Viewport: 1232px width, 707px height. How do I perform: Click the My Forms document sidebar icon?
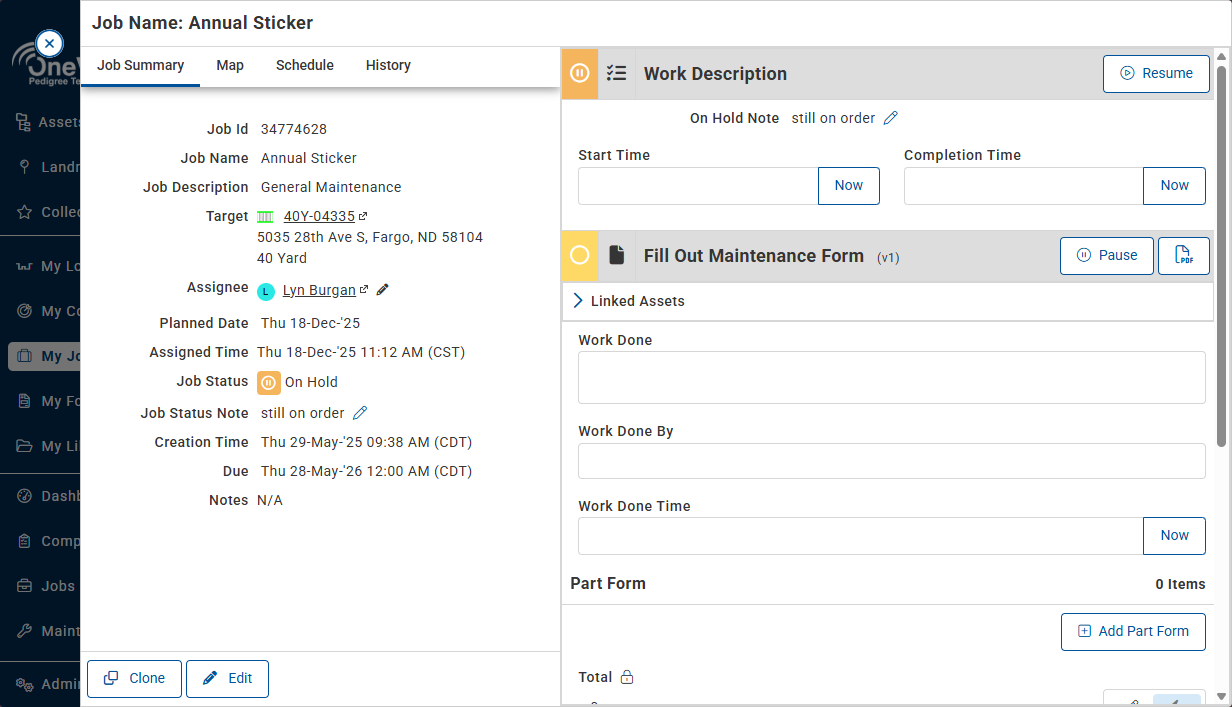24,401
